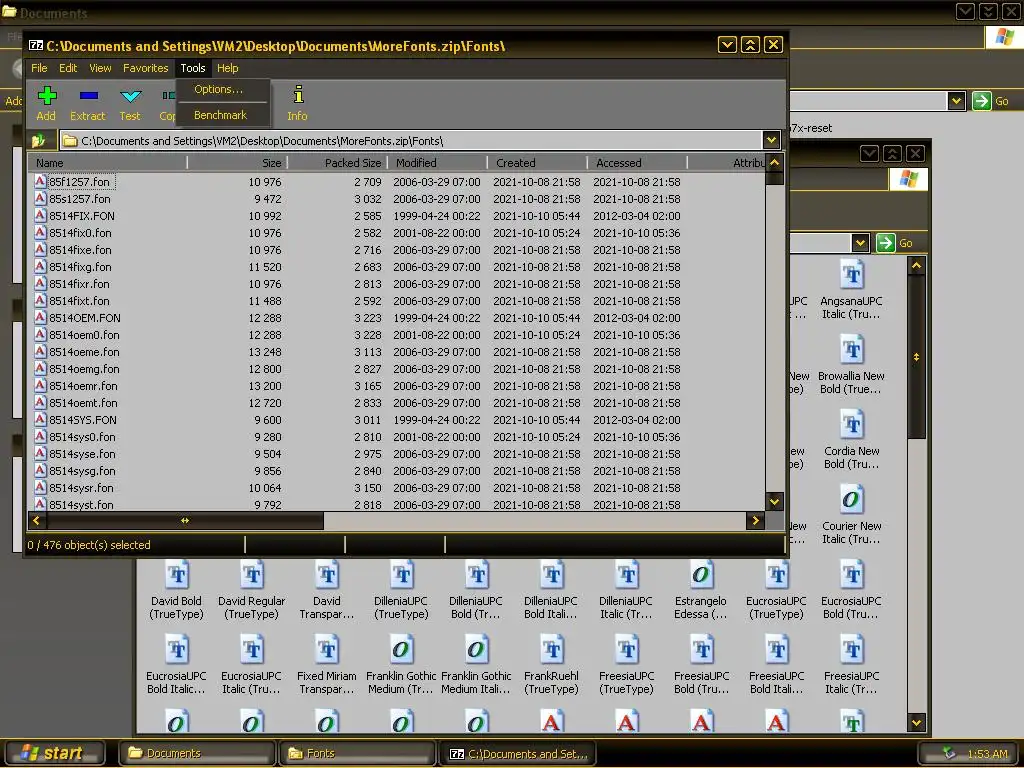1024x768 pixels.
Task: Click the file icon of 8514FIX.FON
Action: tap(40, 215)
